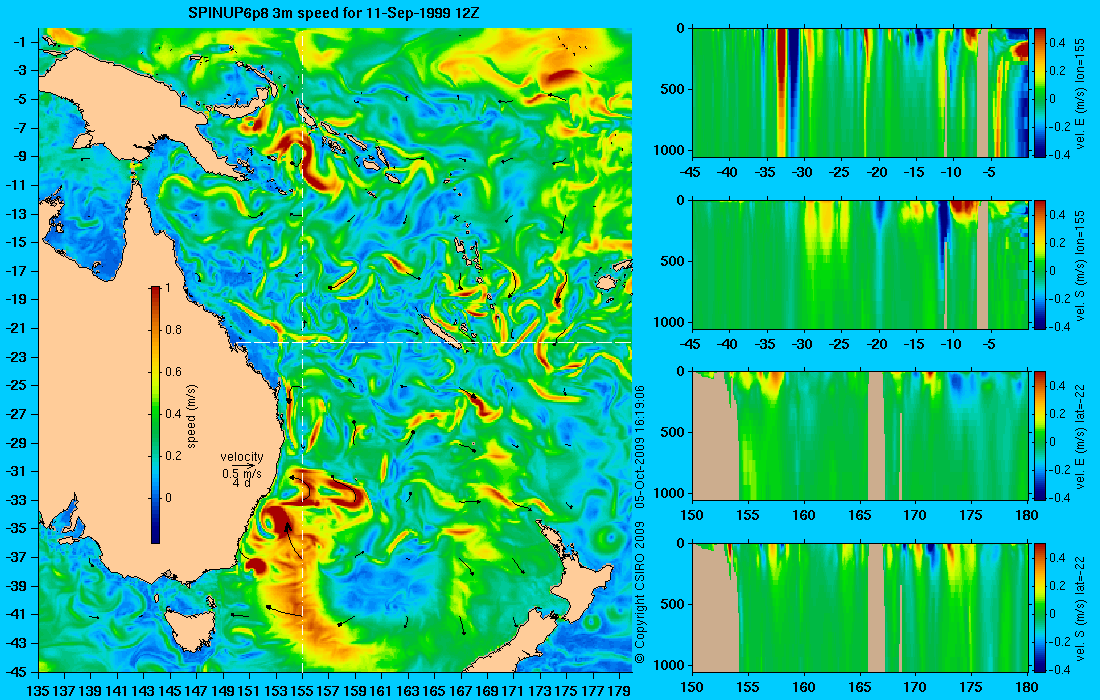Click colorbar of the vel. S lon=155 panel
This screenshot has height=700, width=1100.
(x=1039, y=264)
